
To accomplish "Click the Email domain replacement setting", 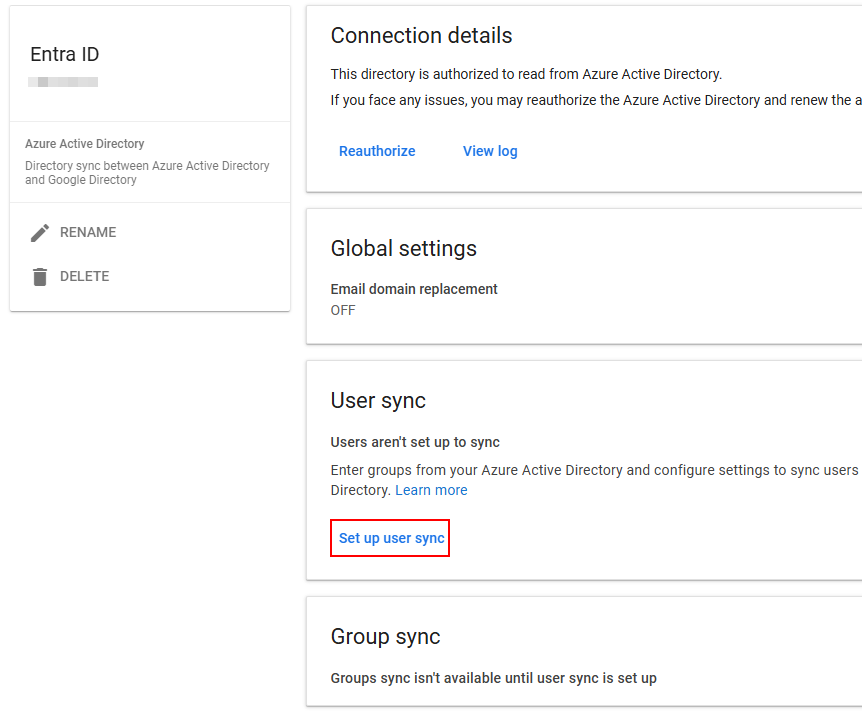I will 414,289.
